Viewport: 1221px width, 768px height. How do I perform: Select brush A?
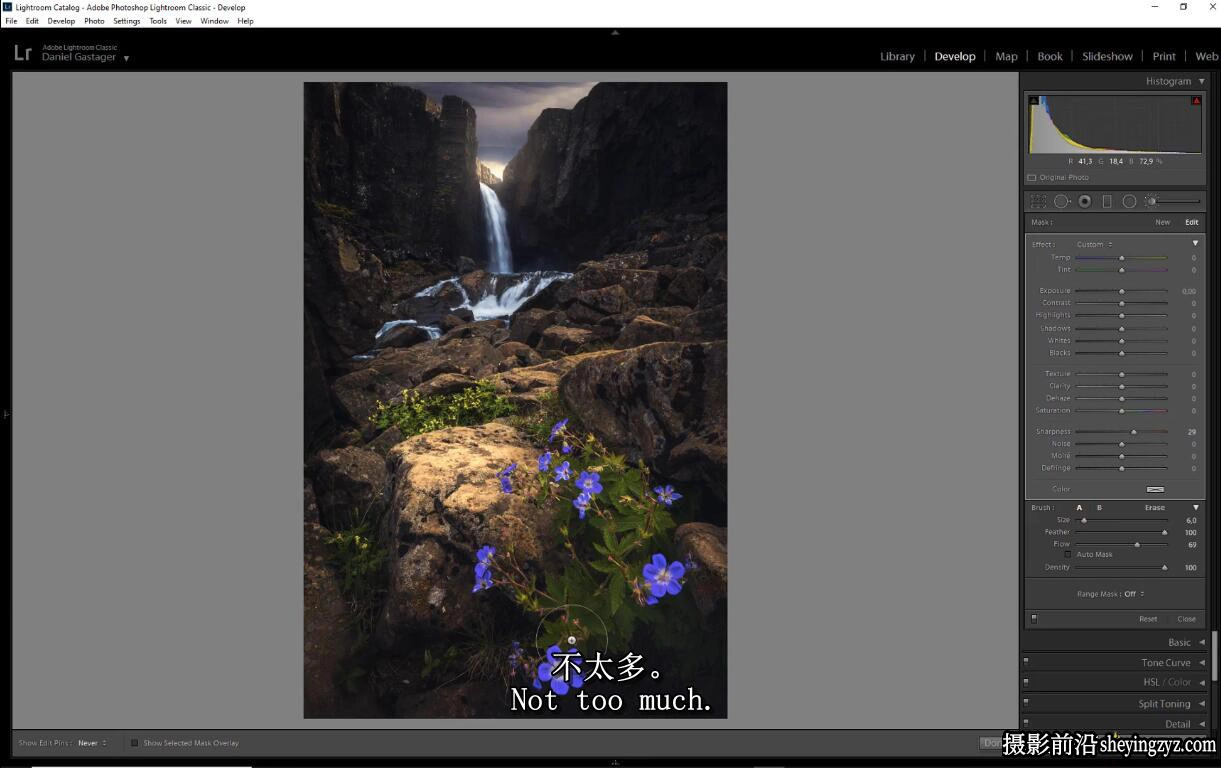(x=1079, y=508)
